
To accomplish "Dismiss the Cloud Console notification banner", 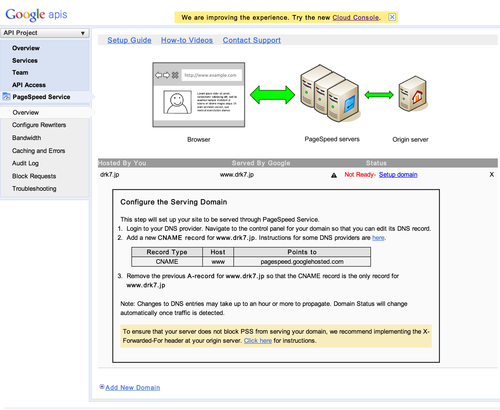I will click(392, 17).
